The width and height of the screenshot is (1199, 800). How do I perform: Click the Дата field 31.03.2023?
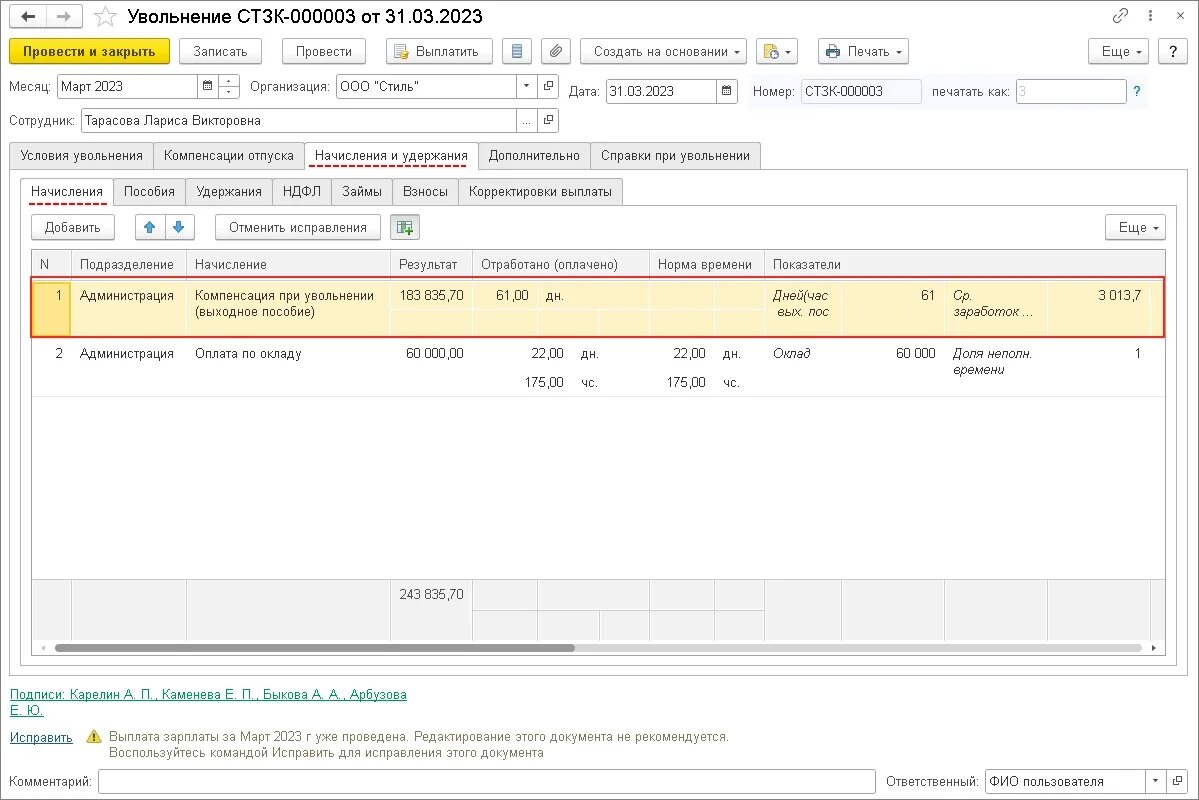coord(661,91)
